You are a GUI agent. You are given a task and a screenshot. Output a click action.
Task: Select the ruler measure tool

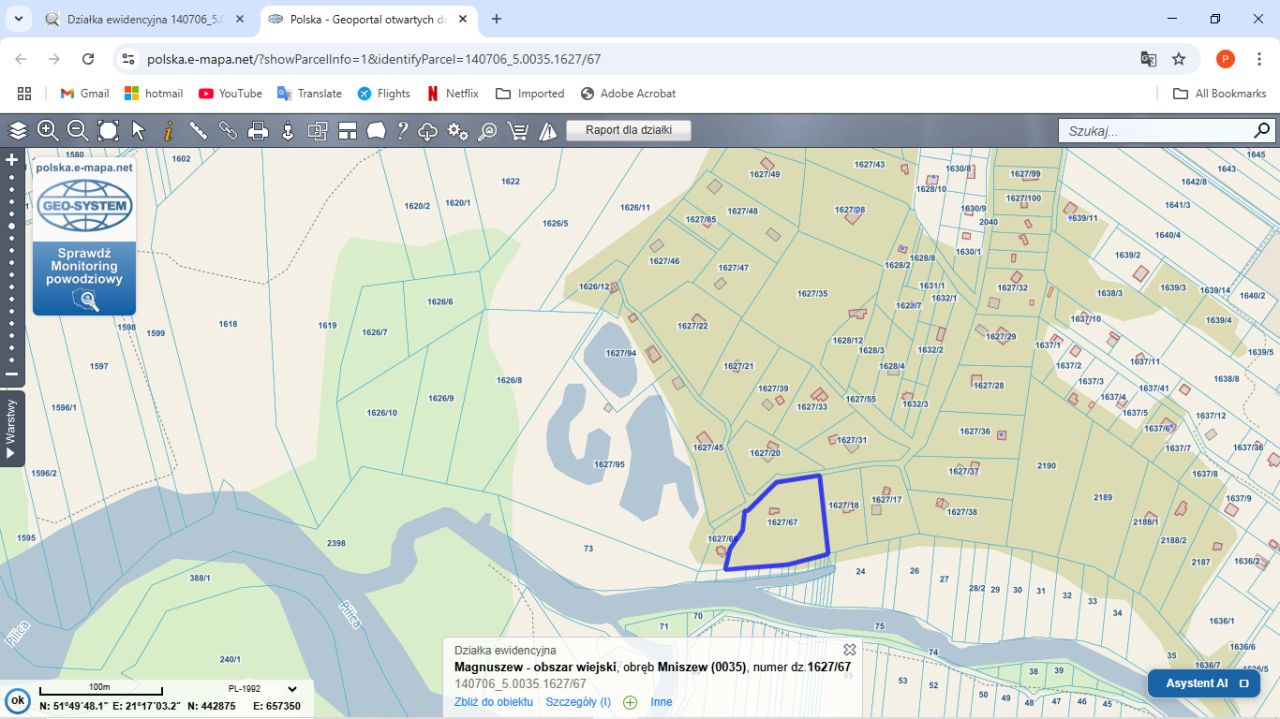click(198, 130)
